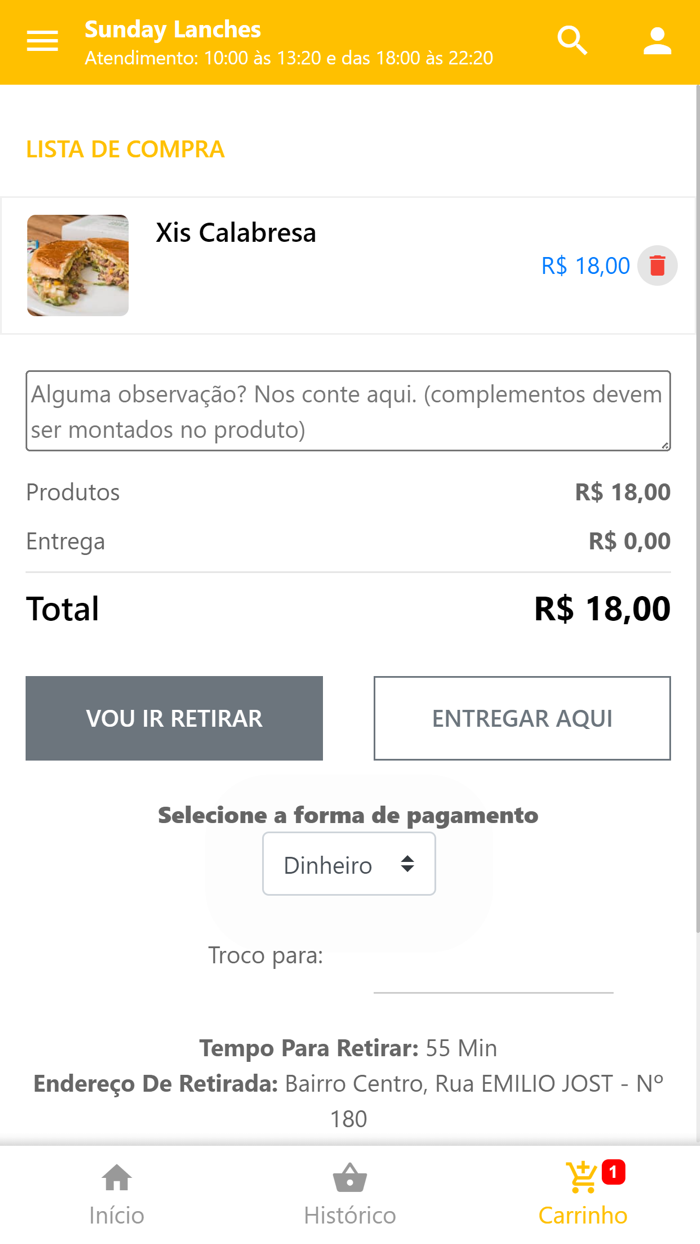700x1244 pixels.
Task: Click the up-down arrows on Dinheiro dropdown
Action: (x=408, y=863)
